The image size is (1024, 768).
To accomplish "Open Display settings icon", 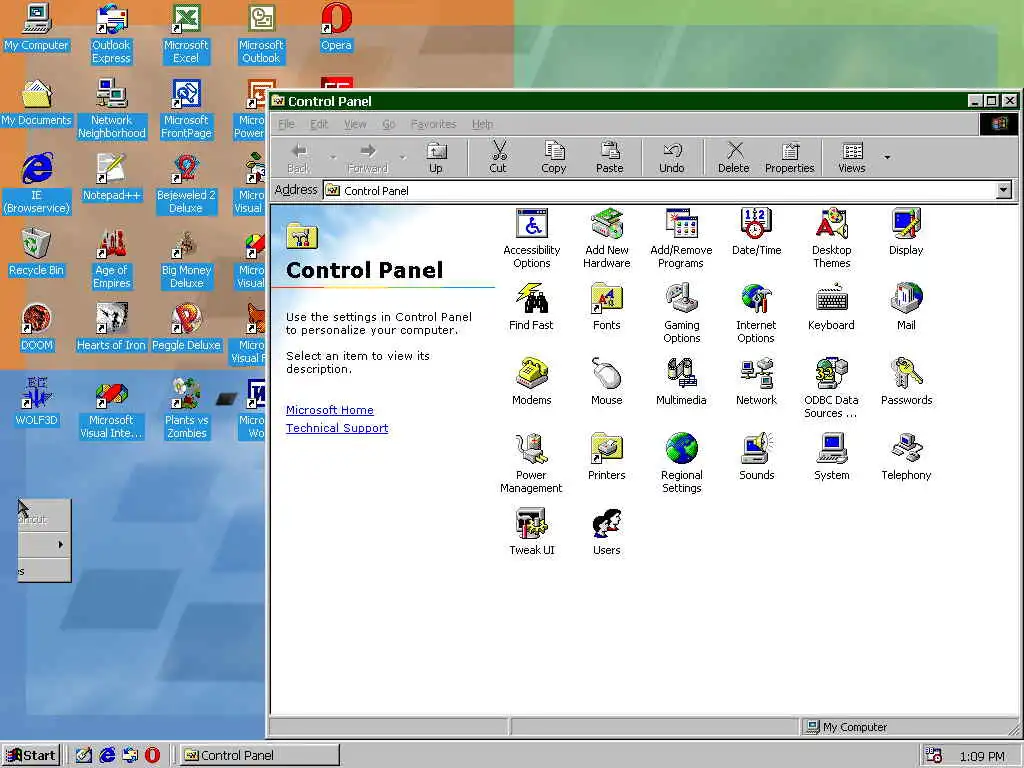I will pyautogui.click(x=906, y=232).
